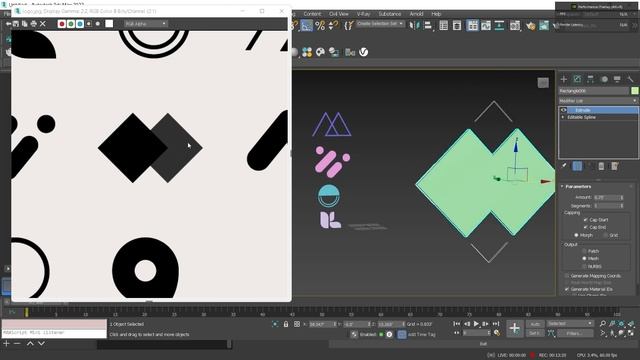The width and height of the screenshot is (640, 360).
Task: Enable Generate Mapping Coords checkbox
Action: coord(567,276)
